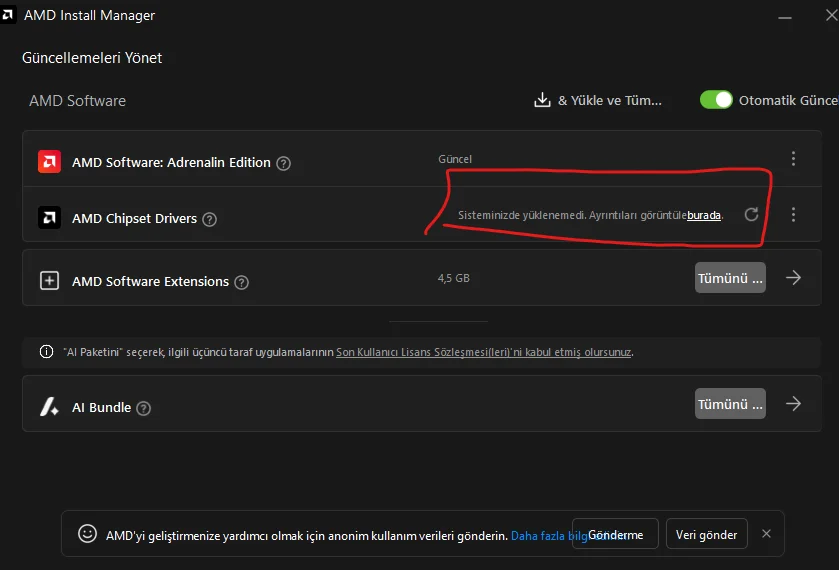Minimize the AMD Install Manager window
The height and width of the screenshot is (570, 839).
click(785, 17)
